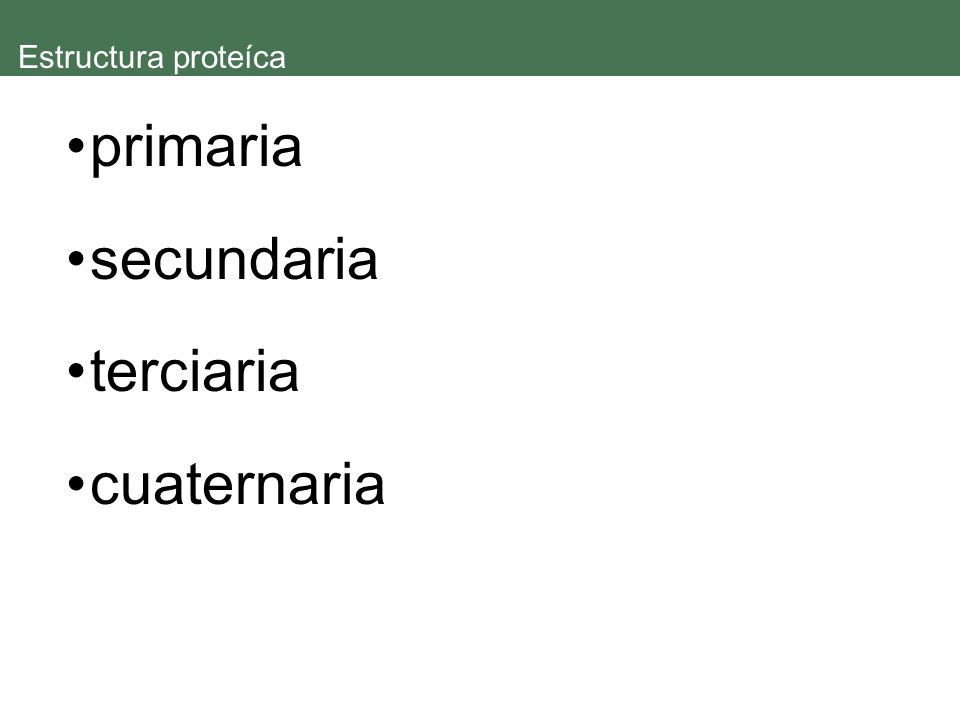Click the first letter 'c' of cuaternaria

pos(104,489)
